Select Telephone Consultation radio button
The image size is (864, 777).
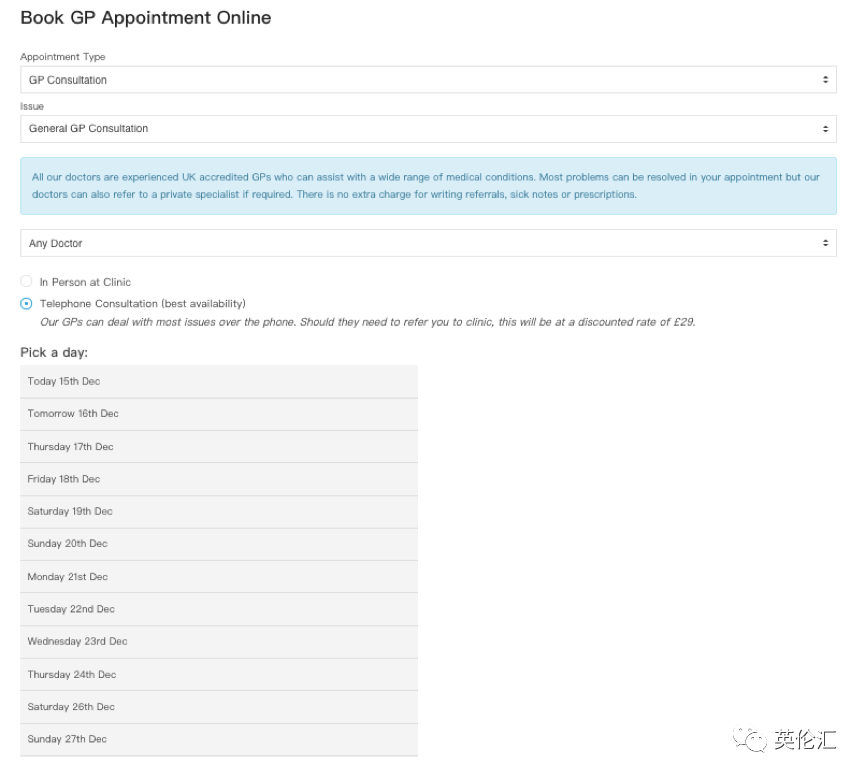pyautogui.click(x=26, y=304)
